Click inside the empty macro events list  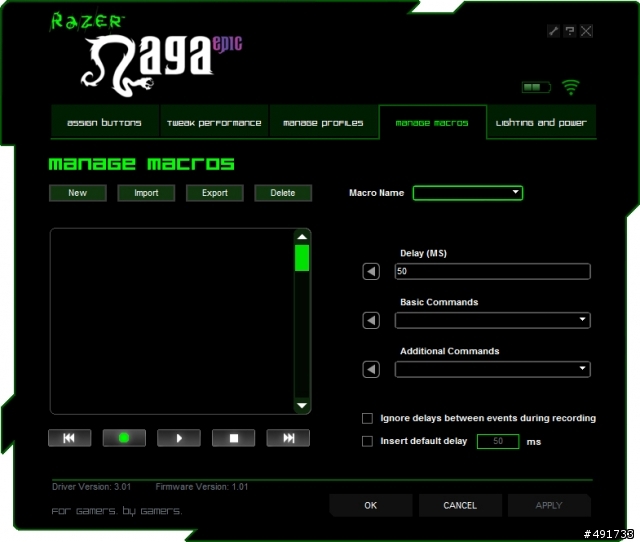click(171, 321)
